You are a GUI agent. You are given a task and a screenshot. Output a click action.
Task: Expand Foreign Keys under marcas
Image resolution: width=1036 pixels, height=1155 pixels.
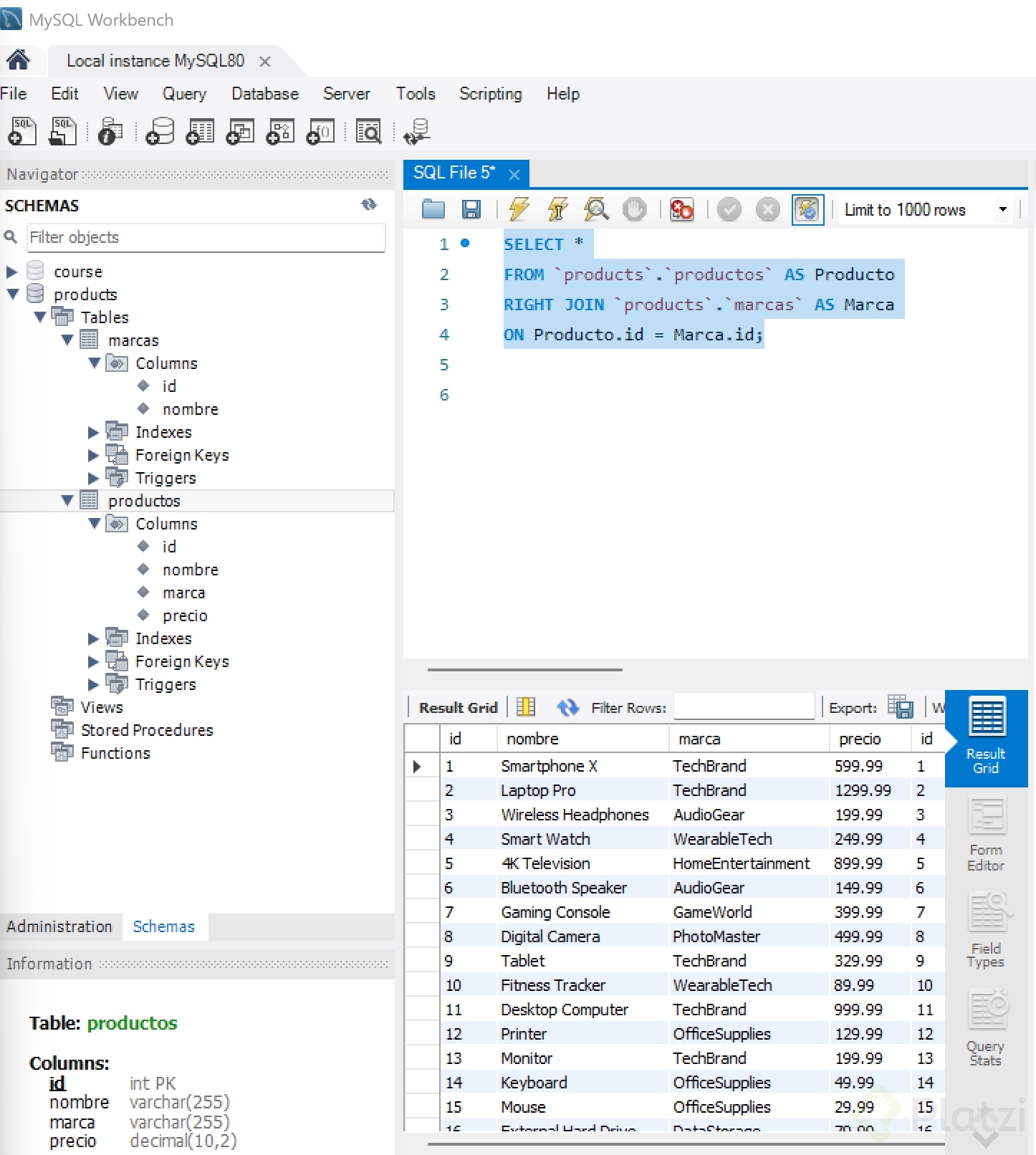[93, 455]
